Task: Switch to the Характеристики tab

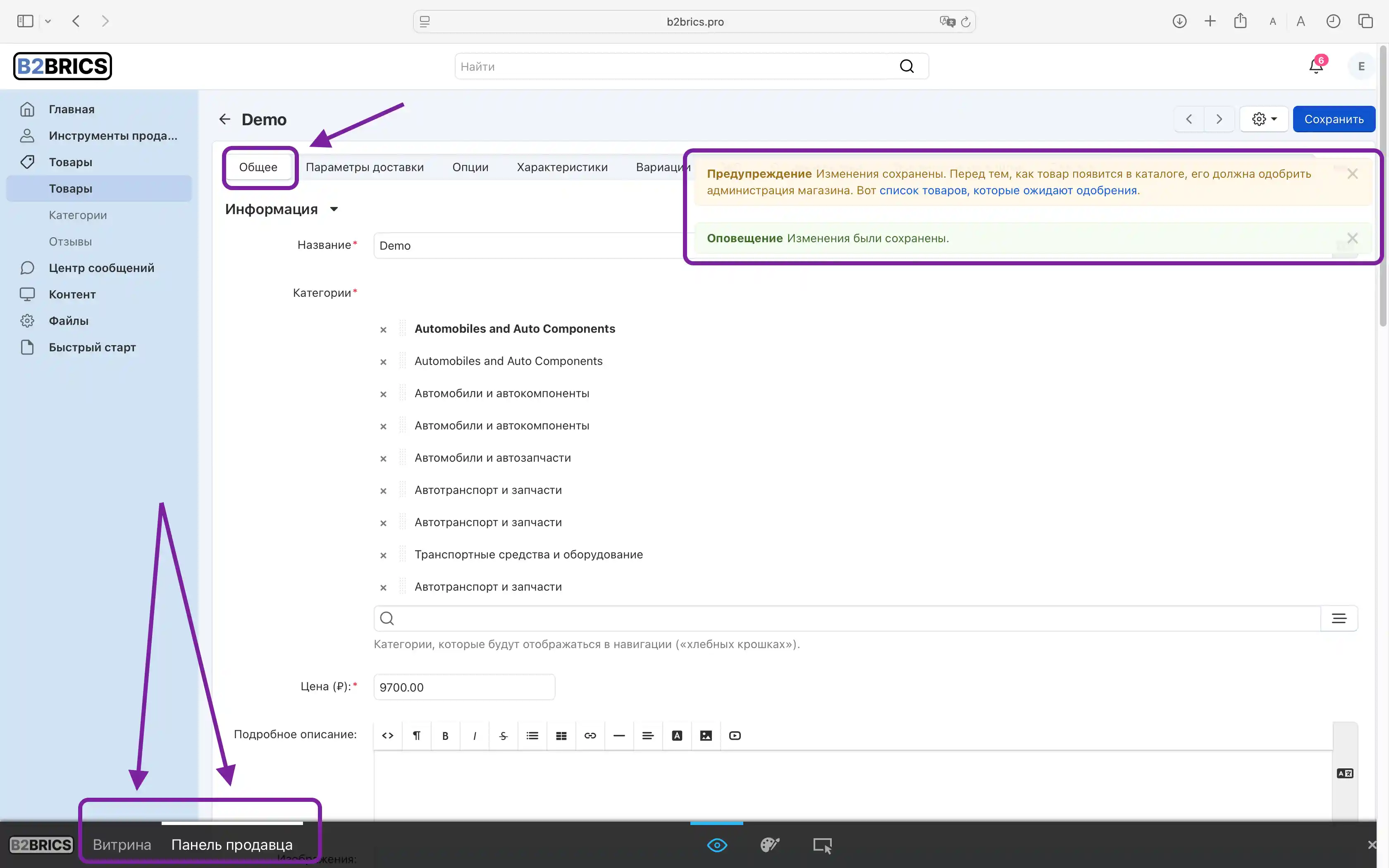Action: 562,167
